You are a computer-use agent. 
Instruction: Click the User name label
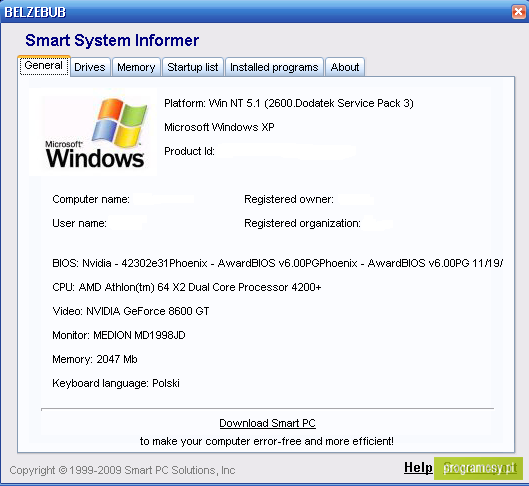(79, 223)
